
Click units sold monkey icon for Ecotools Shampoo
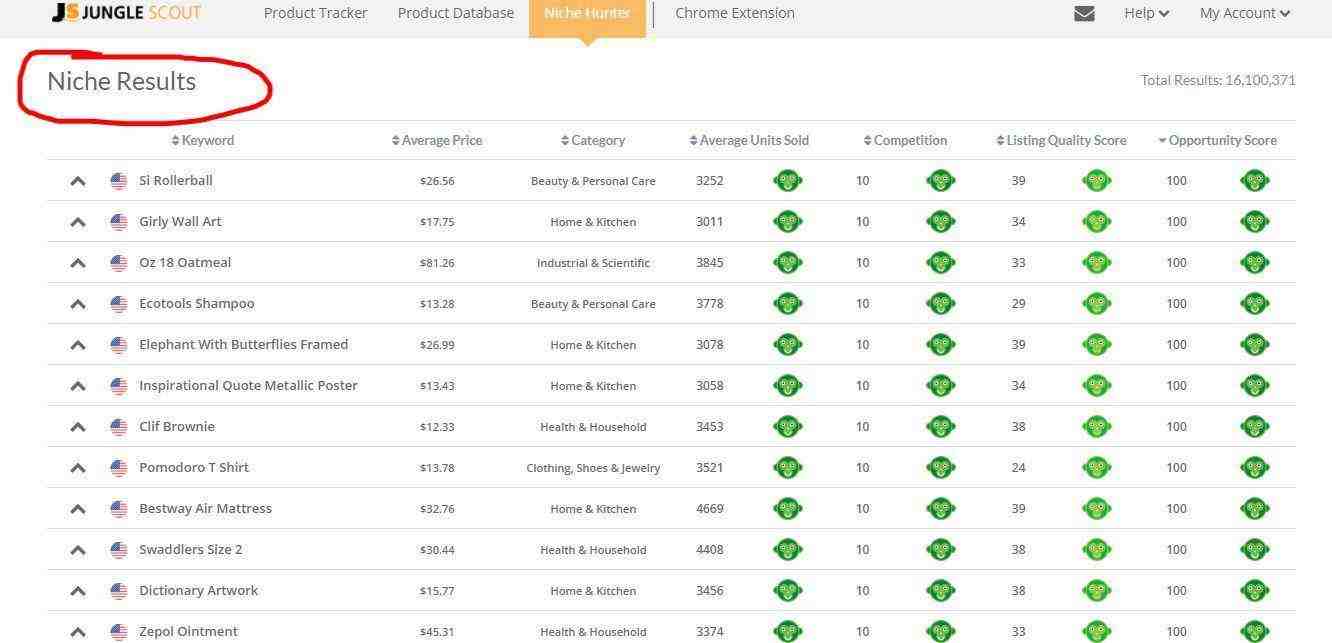[x=788, y=304]
